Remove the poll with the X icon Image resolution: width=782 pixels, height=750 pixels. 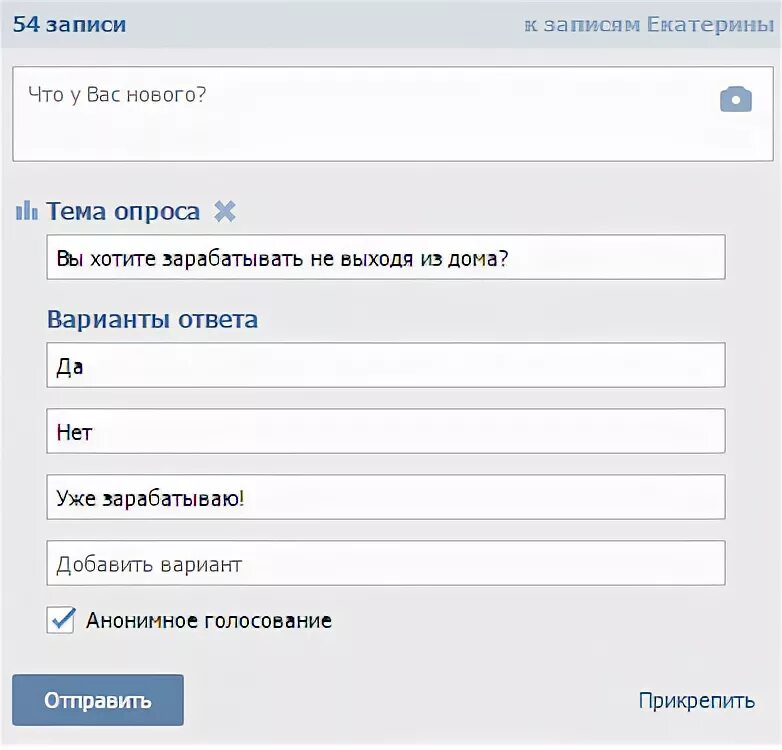(x=225, y=211)
